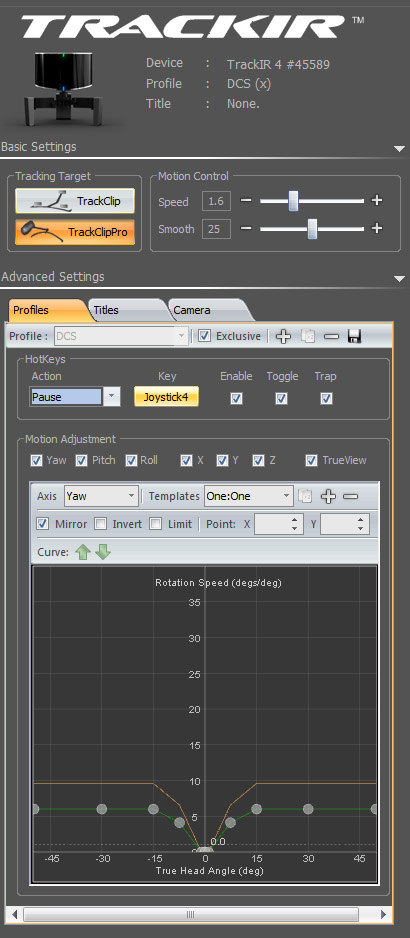This screenshot has height=938, width=410.
Task: Disable the X axis checkbox
Action: coord(186,460)
